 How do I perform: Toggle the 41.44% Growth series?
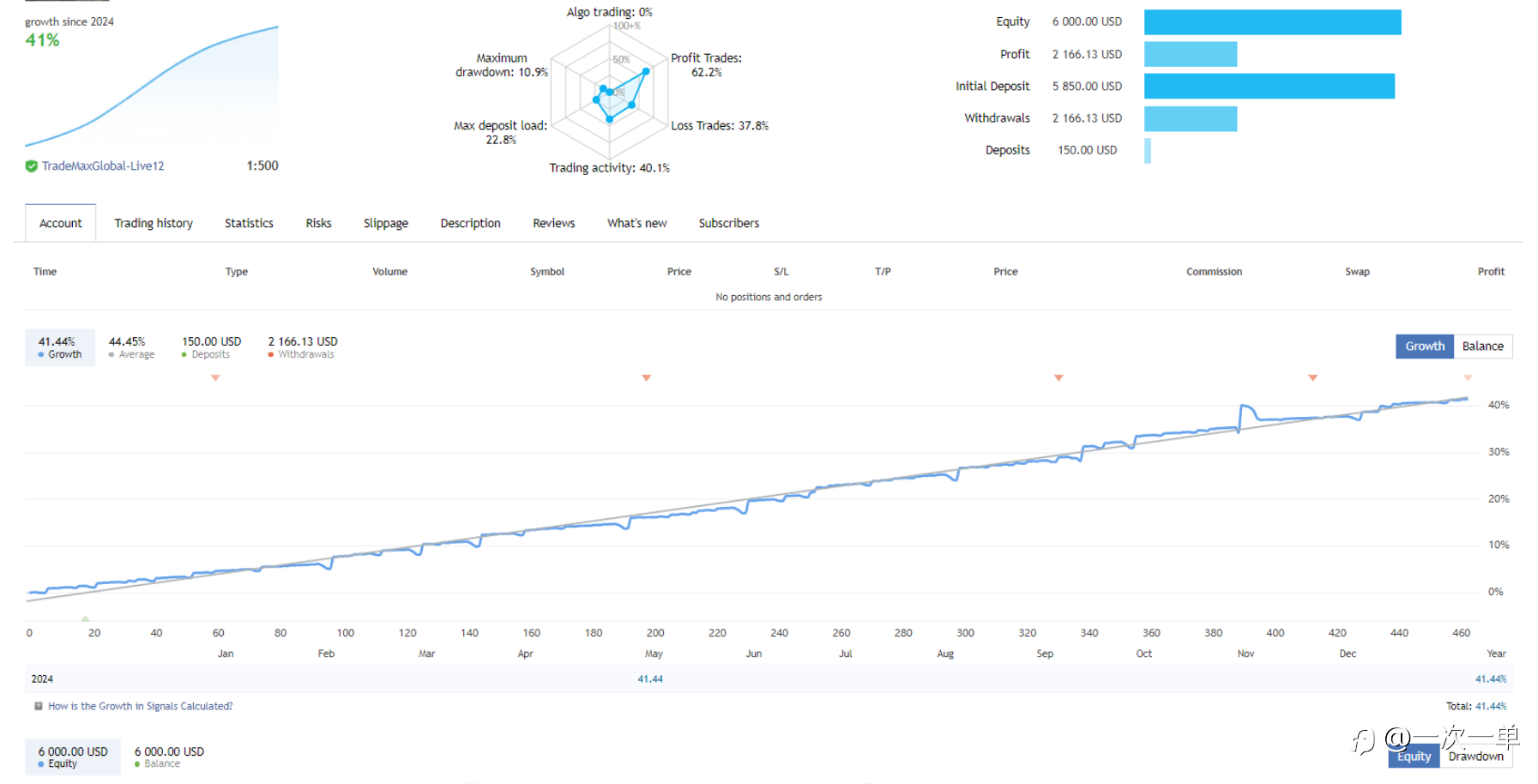(60, 347)
